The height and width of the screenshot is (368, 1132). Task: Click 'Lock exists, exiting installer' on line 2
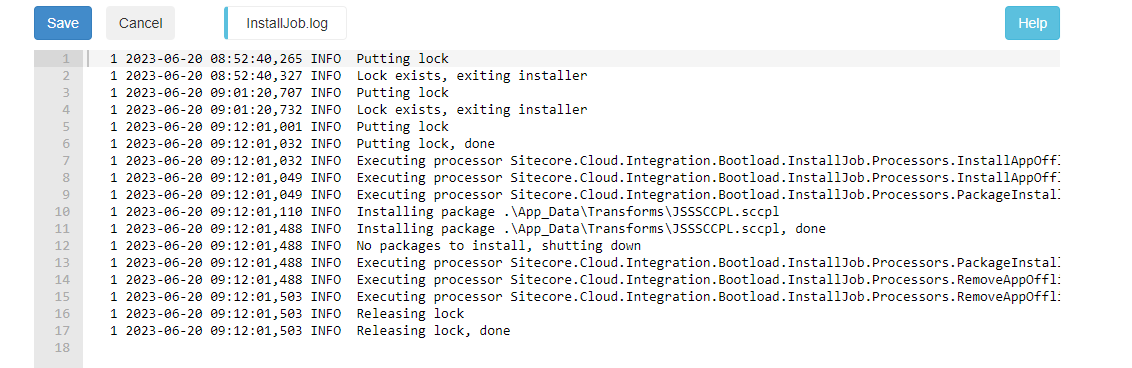pyautogui.click(x=471, y=76)
